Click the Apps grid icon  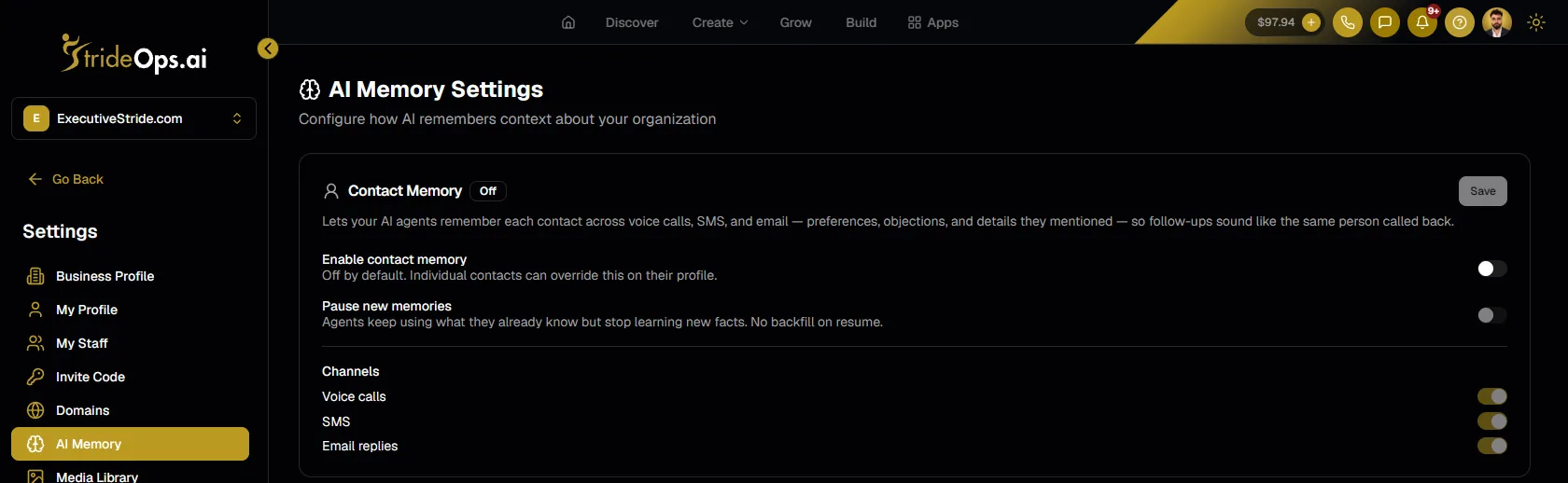coord(915,22)
